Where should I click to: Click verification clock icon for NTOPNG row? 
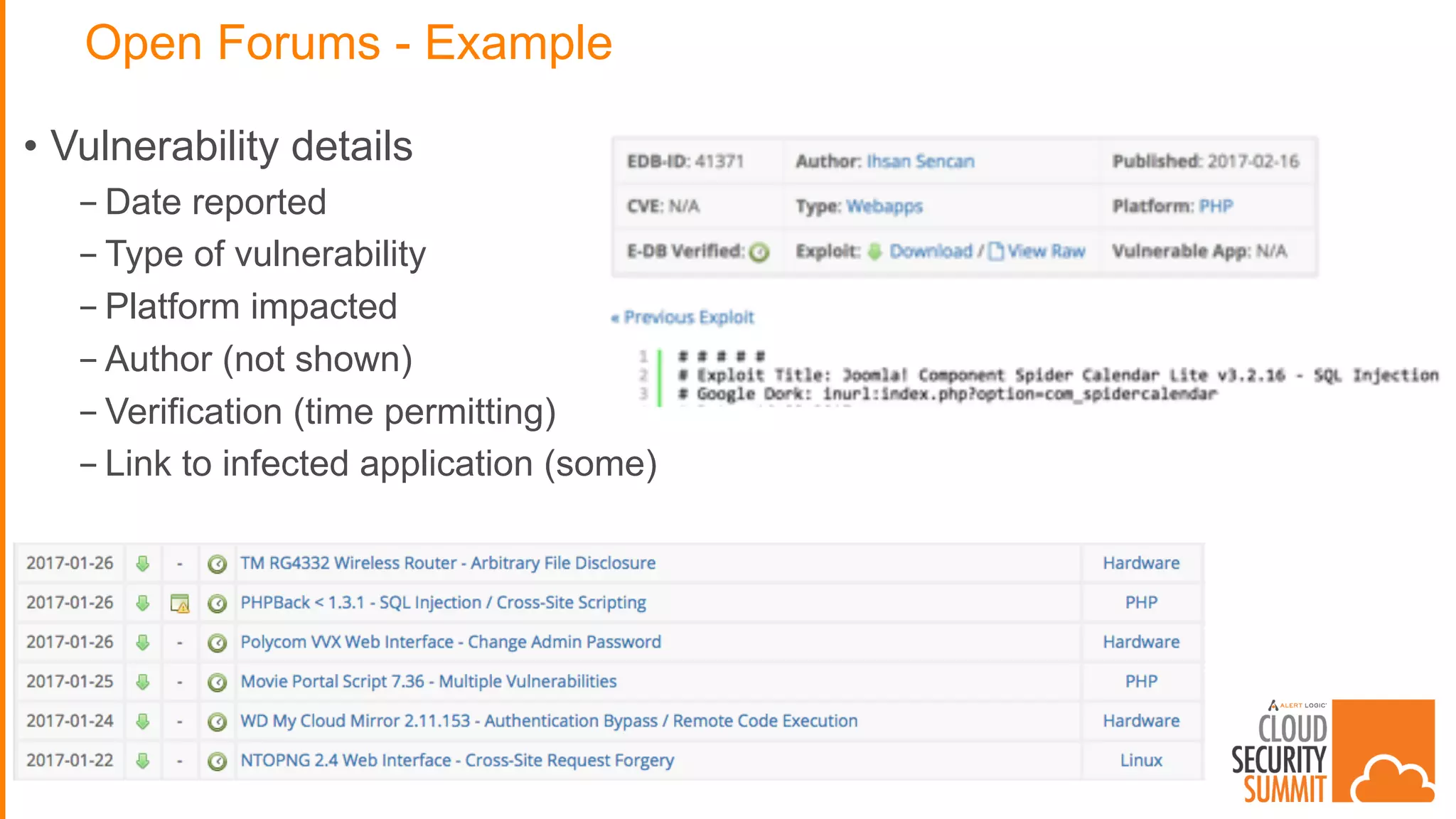coord(217,761)
